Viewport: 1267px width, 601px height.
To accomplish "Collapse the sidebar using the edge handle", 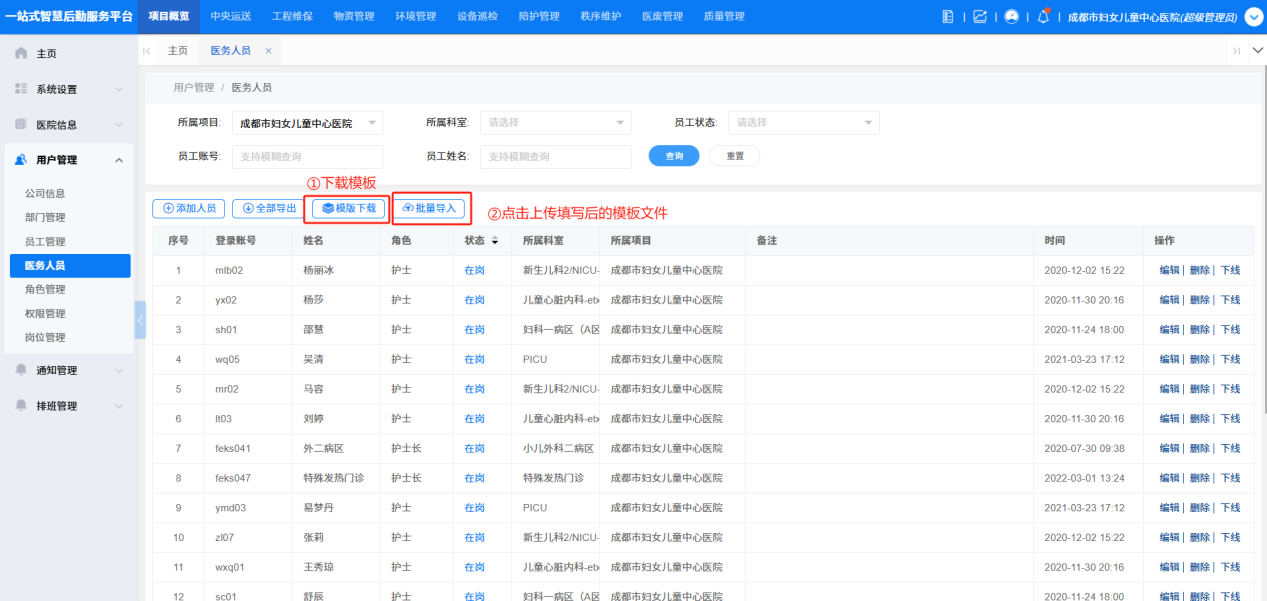I will point(140,320).
